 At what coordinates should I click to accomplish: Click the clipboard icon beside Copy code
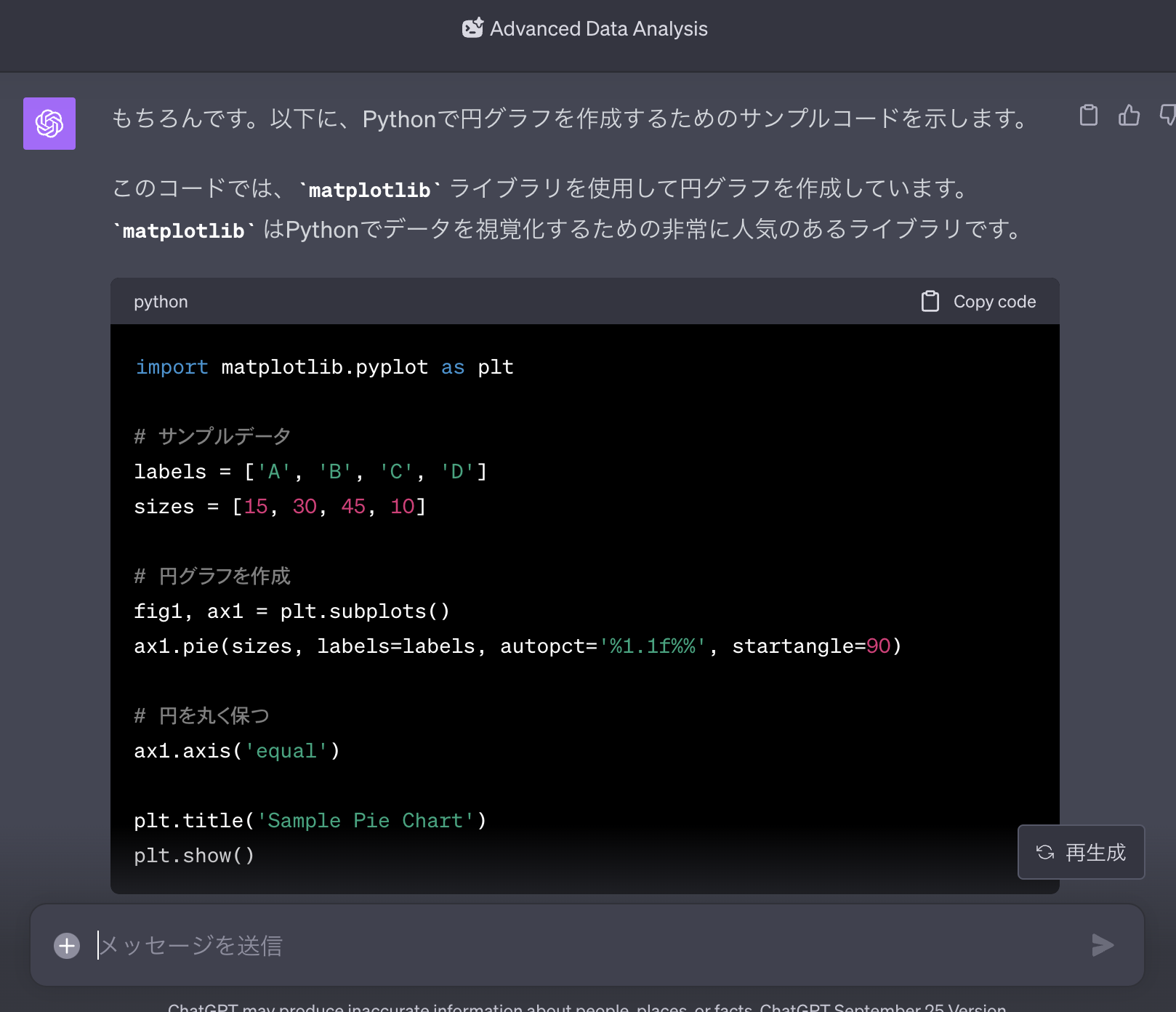930,301
